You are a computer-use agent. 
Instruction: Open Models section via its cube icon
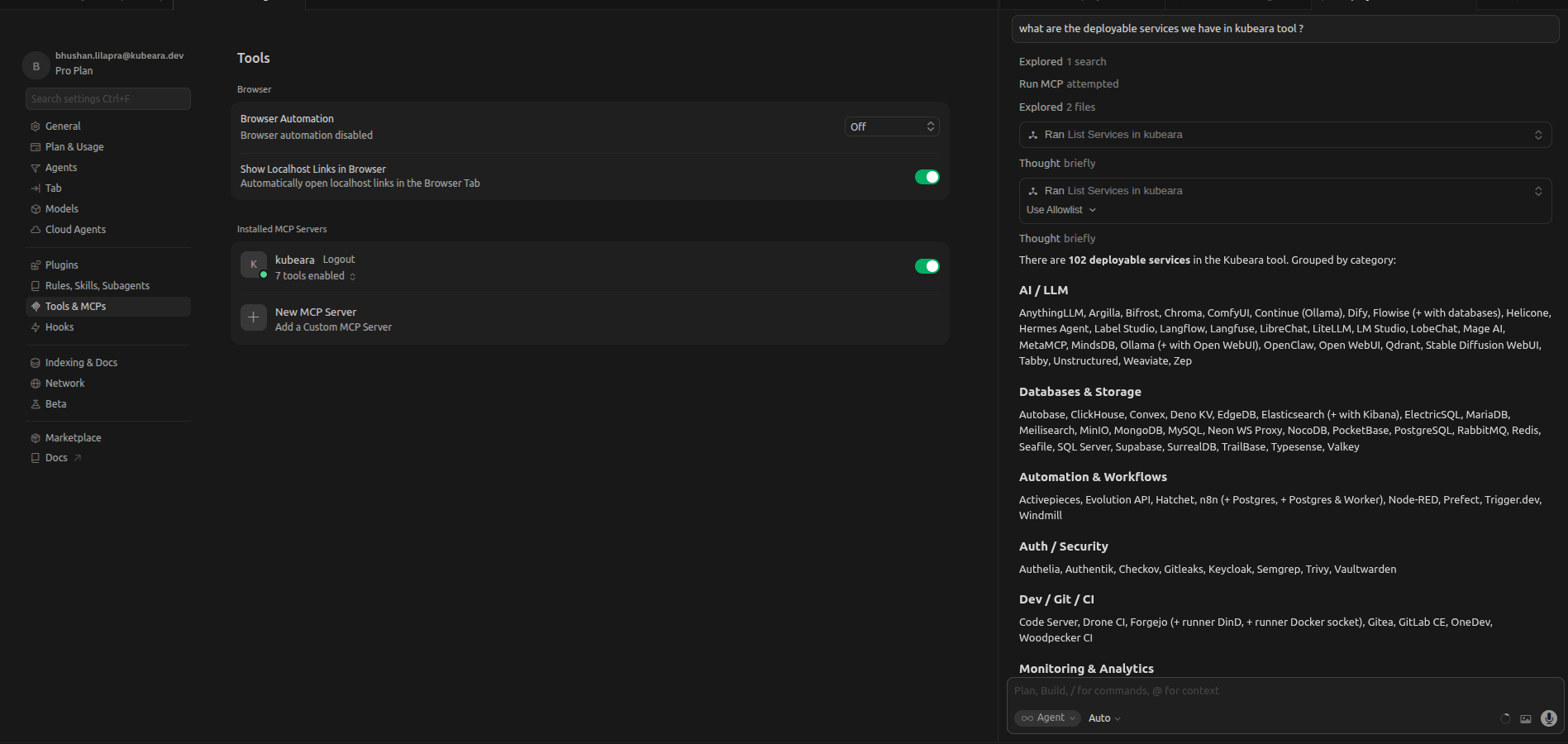(36, 209)
